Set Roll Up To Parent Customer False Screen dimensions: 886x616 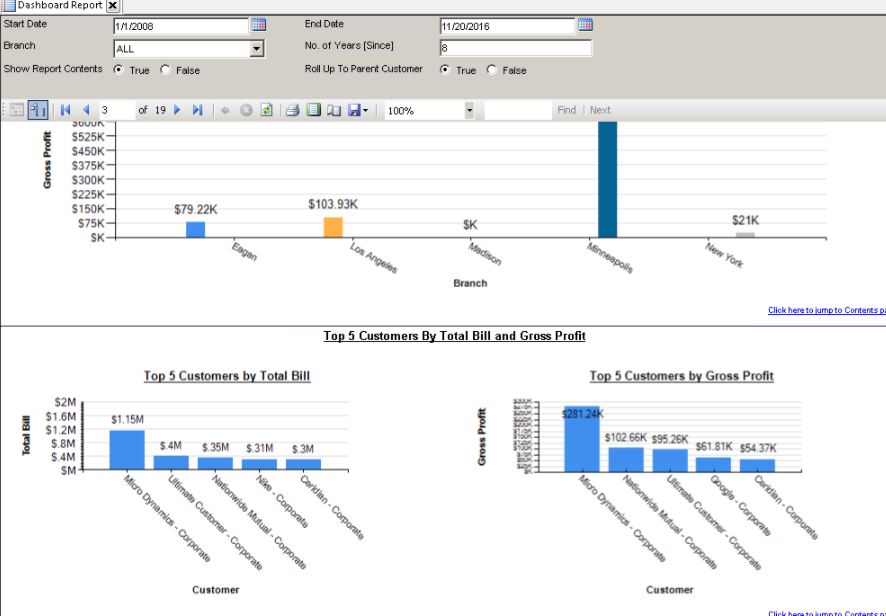point(492,70)
